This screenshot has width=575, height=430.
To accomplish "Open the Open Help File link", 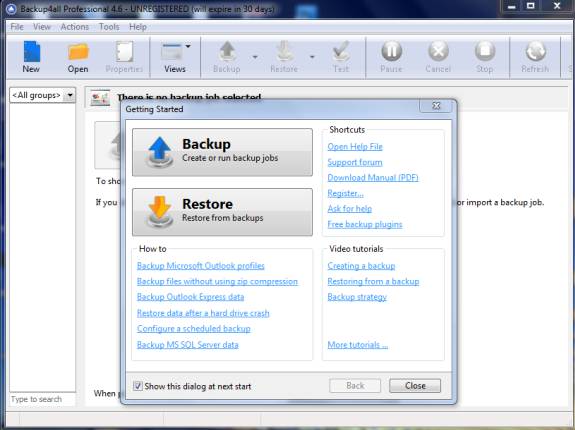I will (355, 147).
